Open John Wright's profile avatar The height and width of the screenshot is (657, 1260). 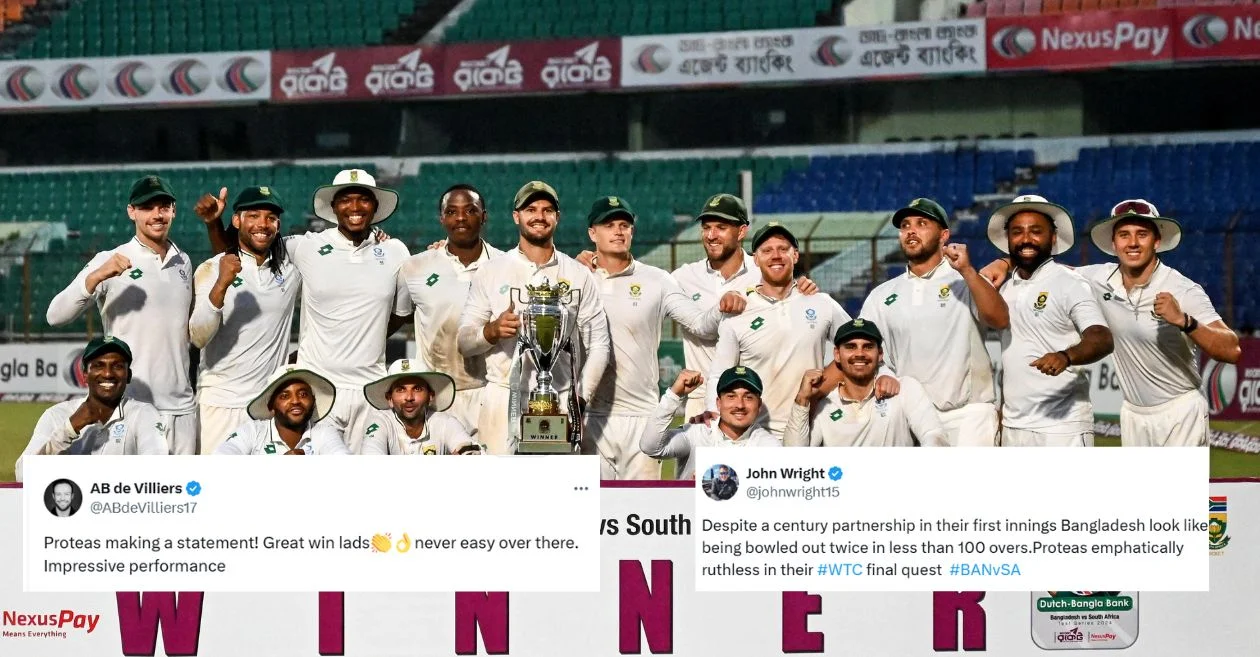(720, 482)
